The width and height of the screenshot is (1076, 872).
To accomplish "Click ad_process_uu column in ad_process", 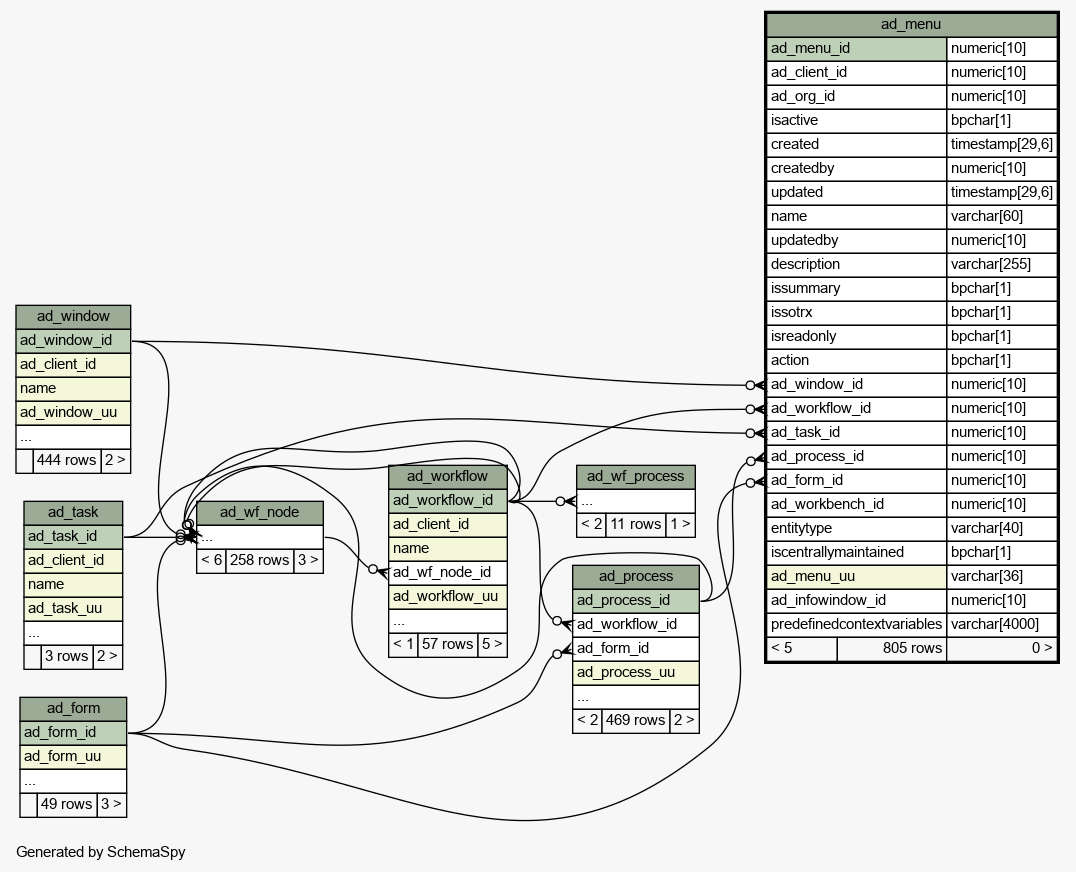I will 635,672.
